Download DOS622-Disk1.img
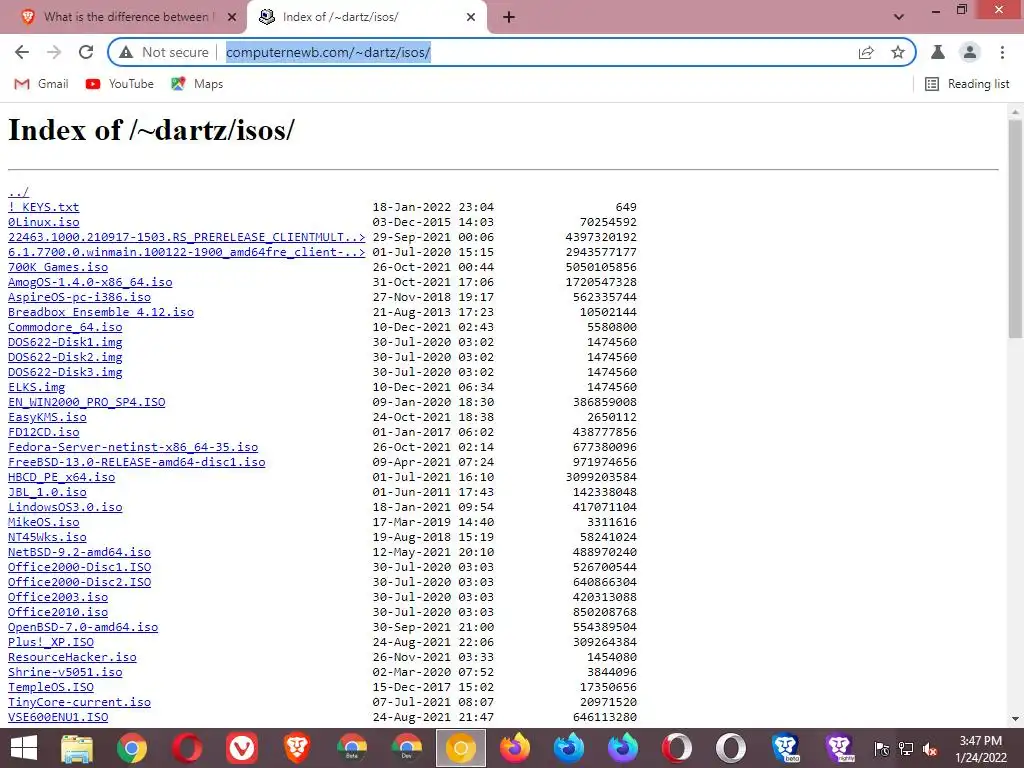1024x768 pixels. point(65,342)
